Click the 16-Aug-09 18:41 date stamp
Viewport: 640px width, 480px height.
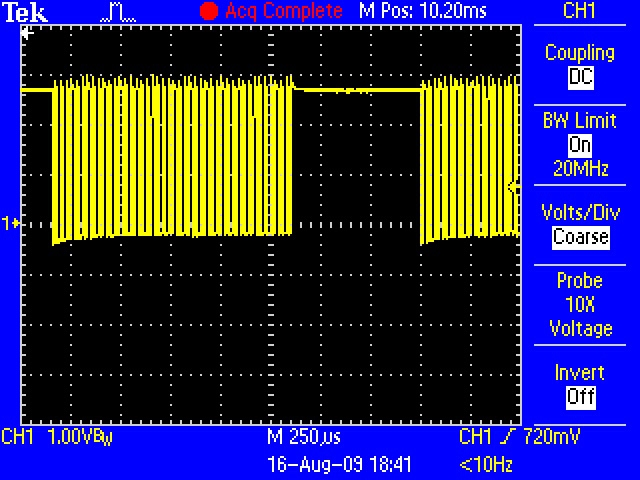(x=339, y=465)
